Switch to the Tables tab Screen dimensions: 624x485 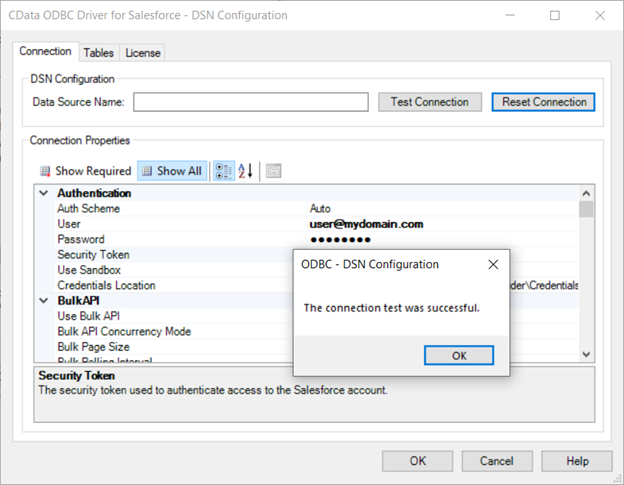point(98,53)
